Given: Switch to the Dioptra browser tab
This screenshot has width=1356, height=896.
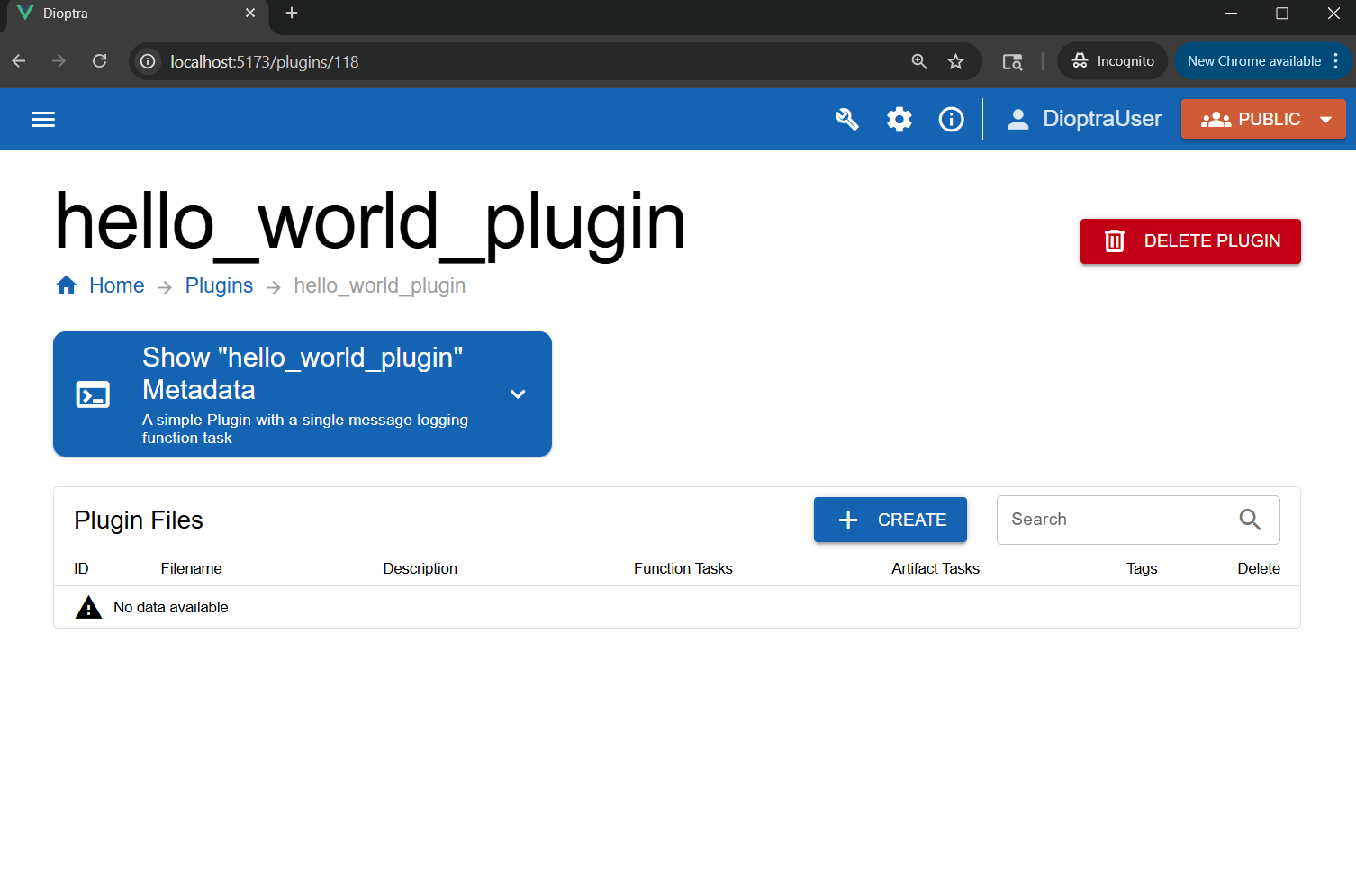Looking at the screenshot, I should (126, 14).
